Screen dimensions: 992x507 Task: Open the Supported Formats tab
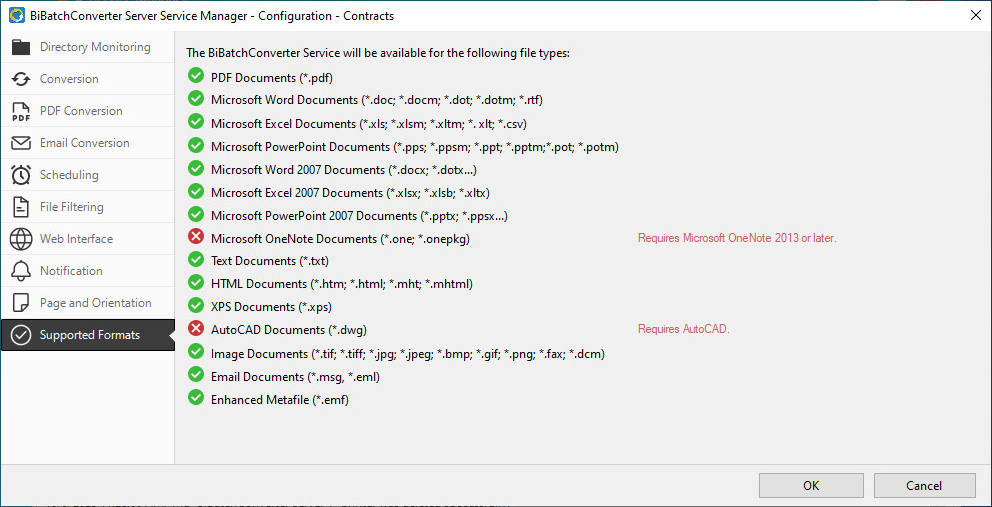(x=89, y=335)
